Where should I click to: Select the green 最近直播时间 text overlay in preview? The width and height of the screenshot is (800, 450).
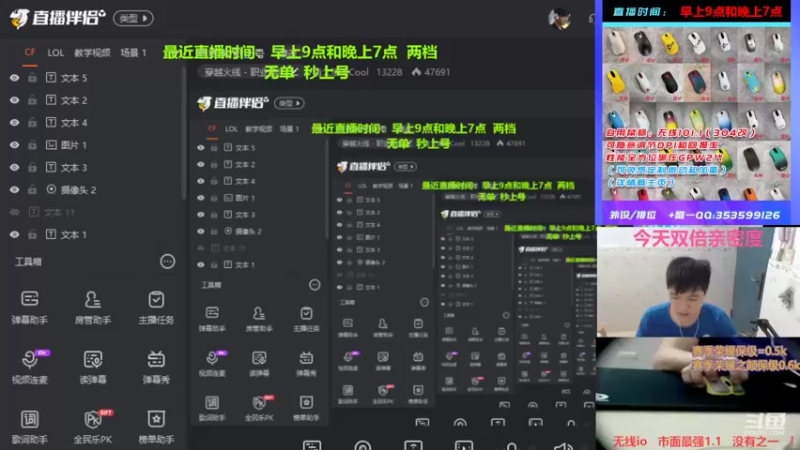tap(300, 52)
